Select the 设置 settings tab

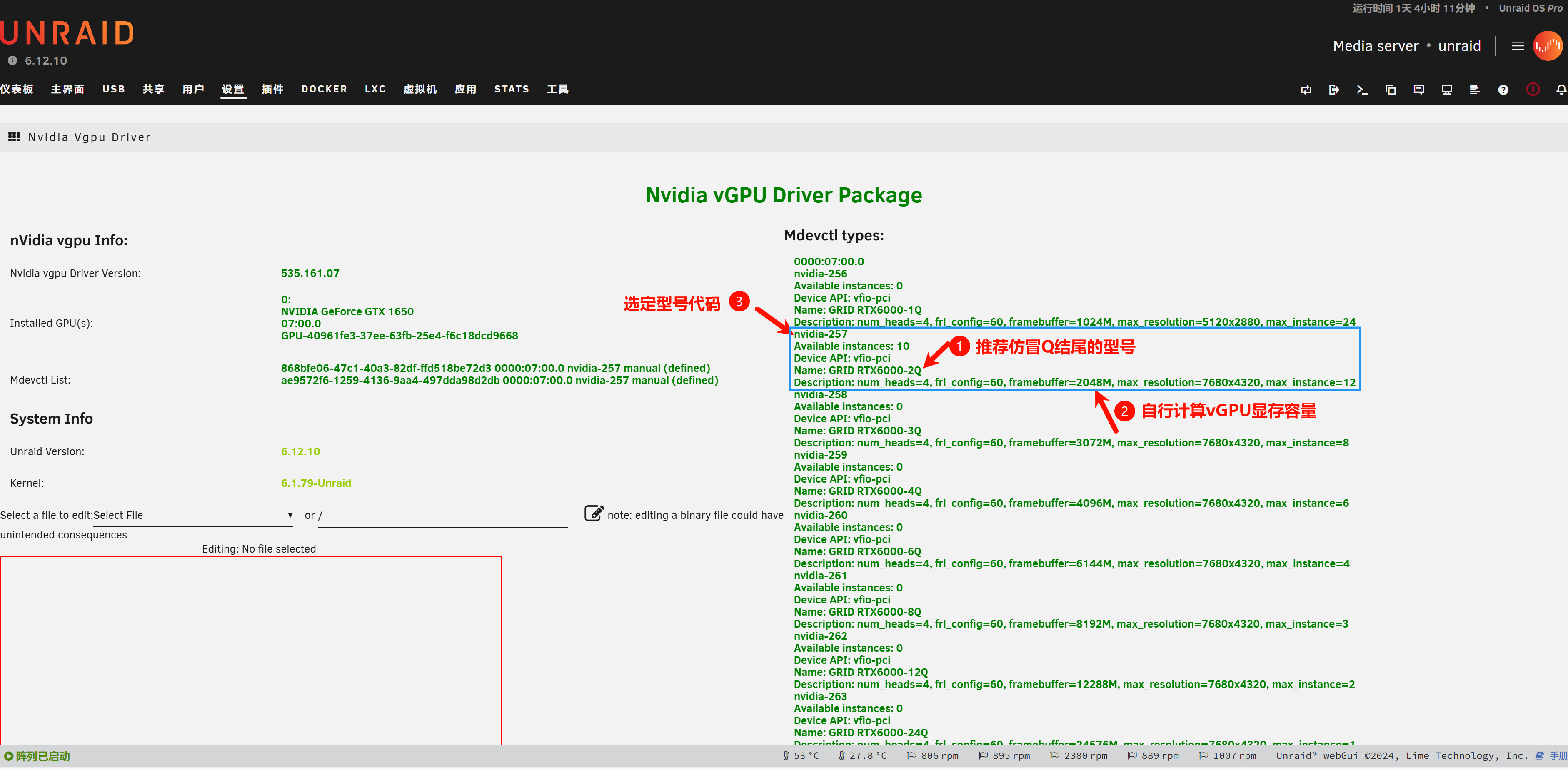(233, 89)
